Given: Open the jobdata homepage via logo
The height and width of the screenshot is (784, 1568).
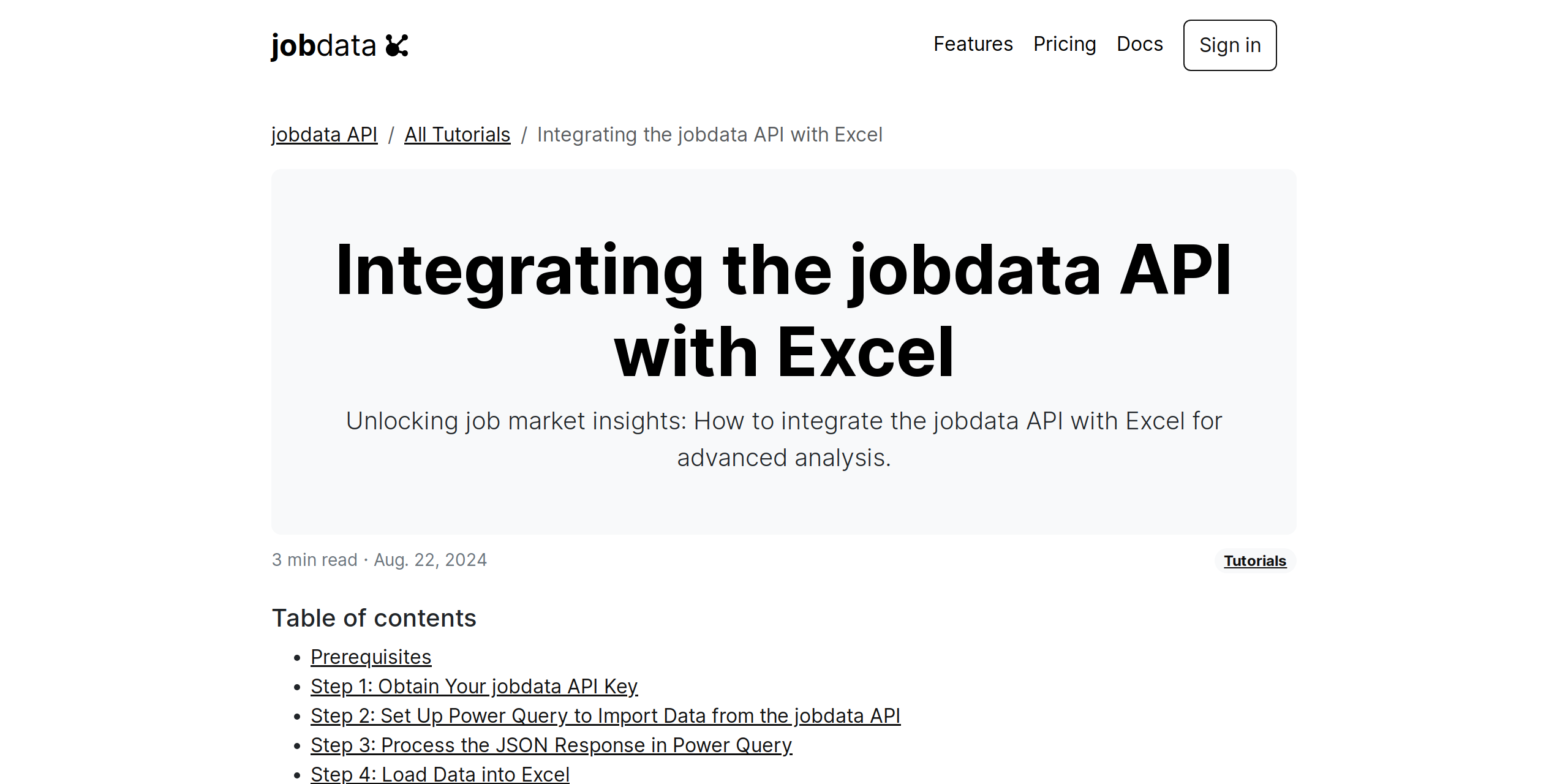Looking at the screenshot, I should click(x=325, y=44).
